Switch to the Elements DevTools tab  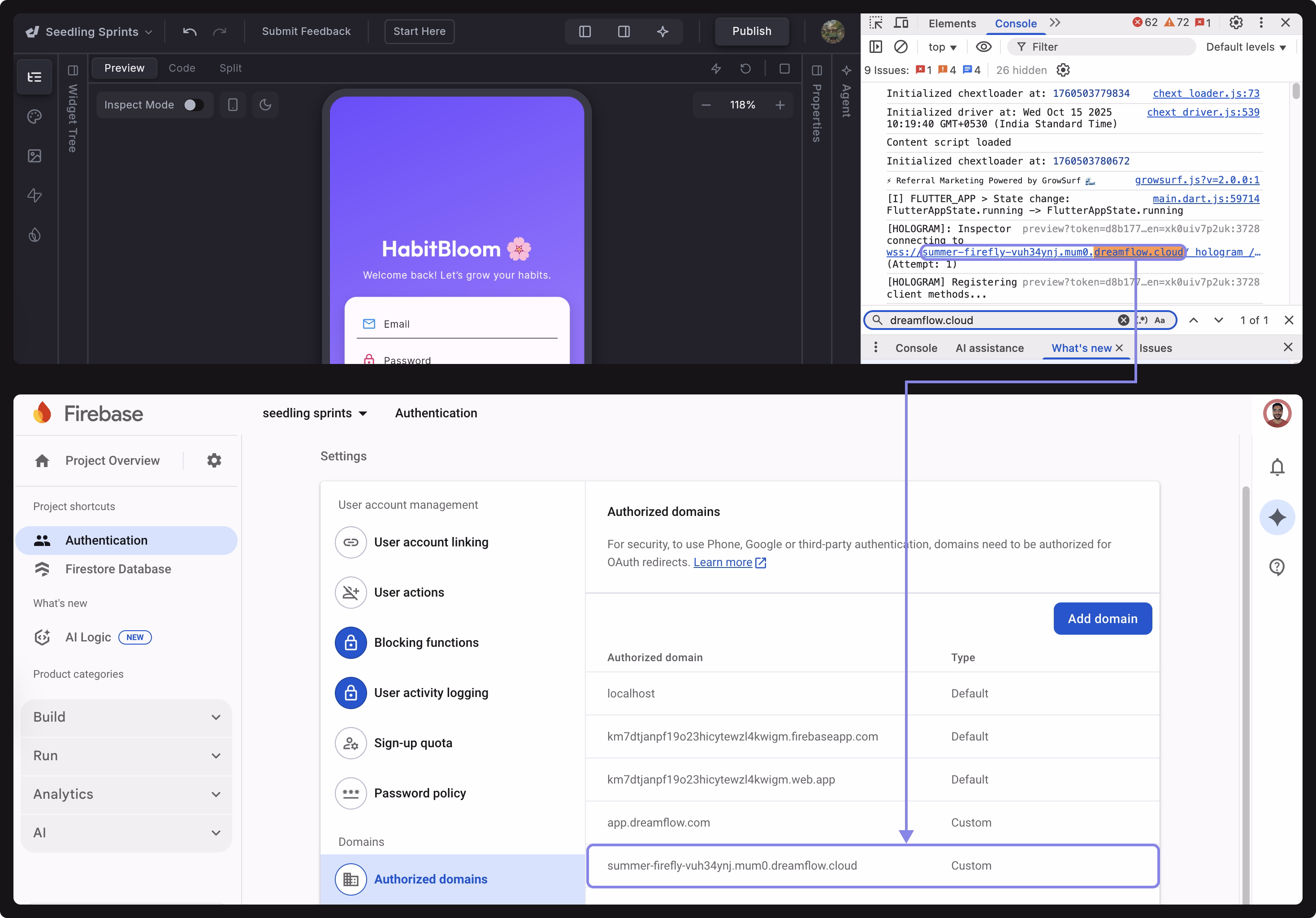point(952,23)
